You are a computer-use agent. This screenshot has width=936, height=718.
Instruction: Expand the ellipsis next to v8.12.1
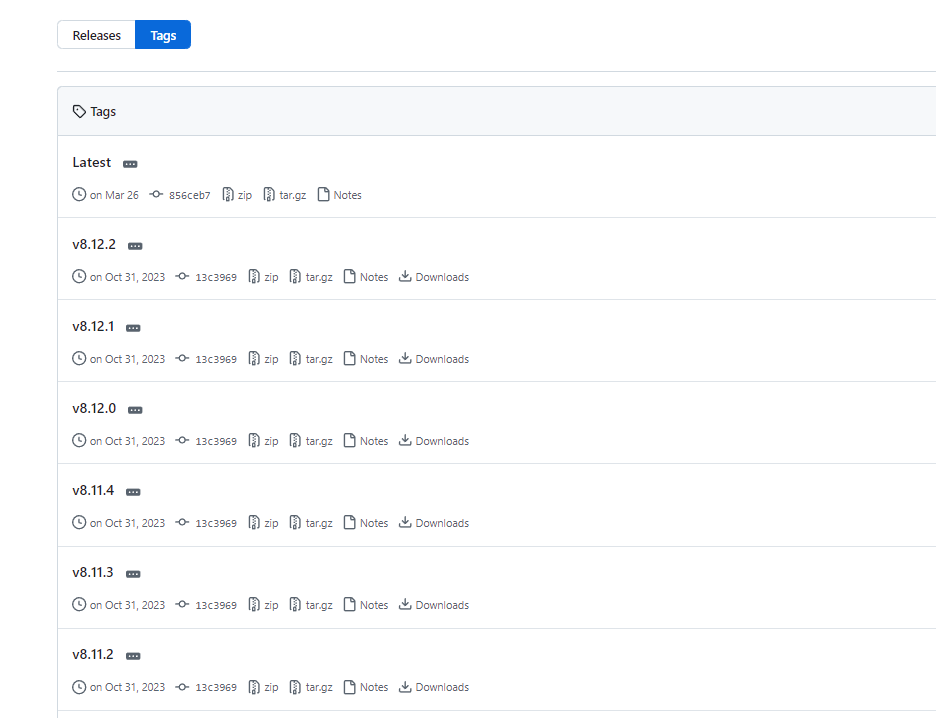tap(133, 328)
